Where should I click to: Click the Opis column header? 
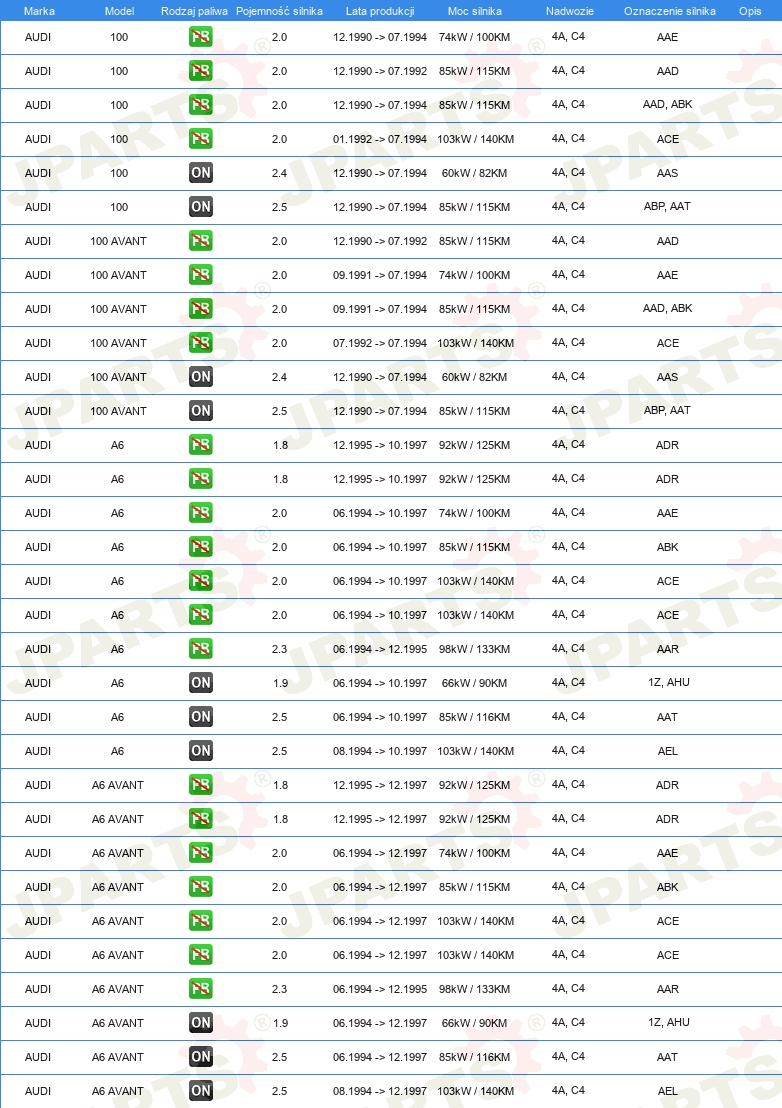[750, 11]
